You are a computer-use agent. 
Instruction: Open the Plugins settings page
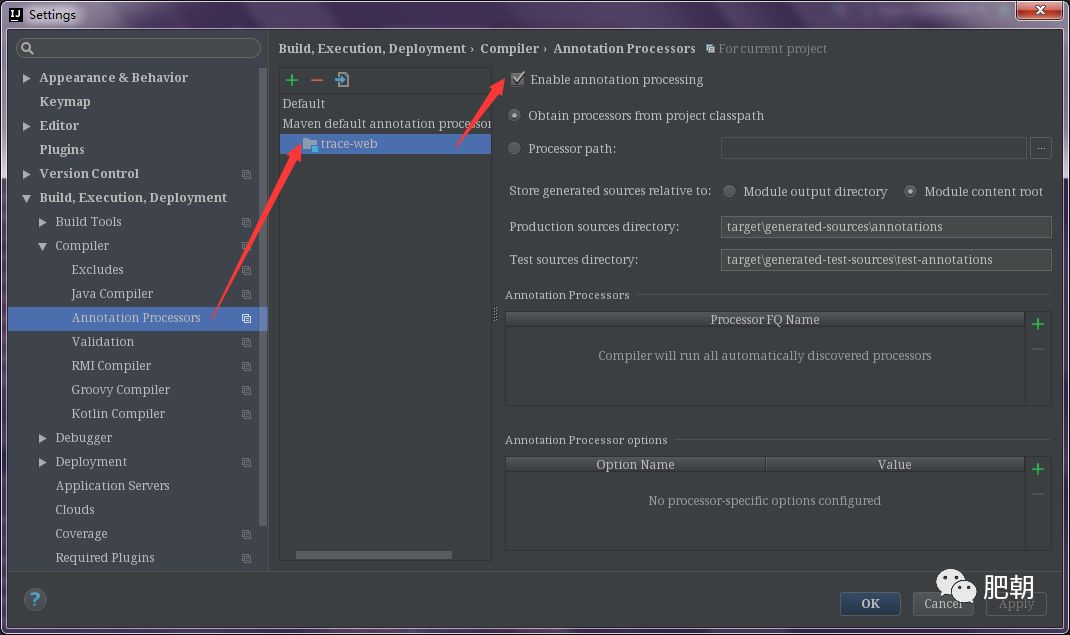point(62,149)
